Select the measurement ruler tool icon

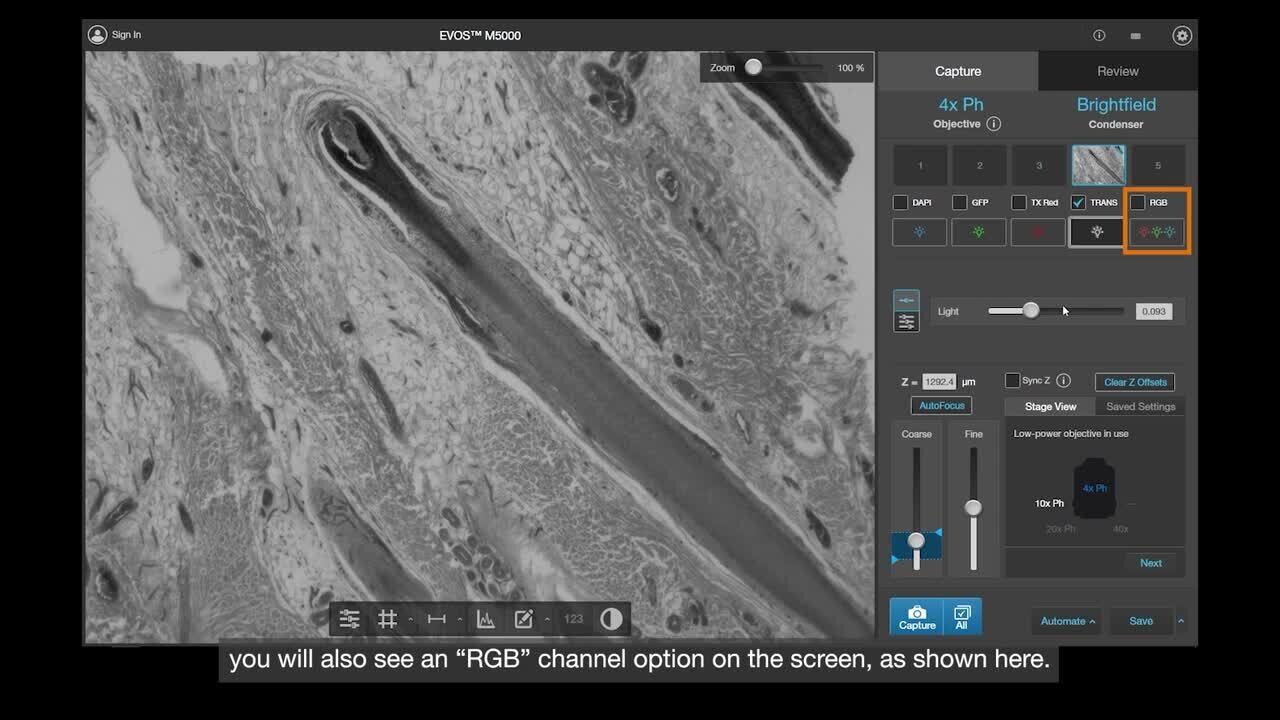tap(437, 619)
